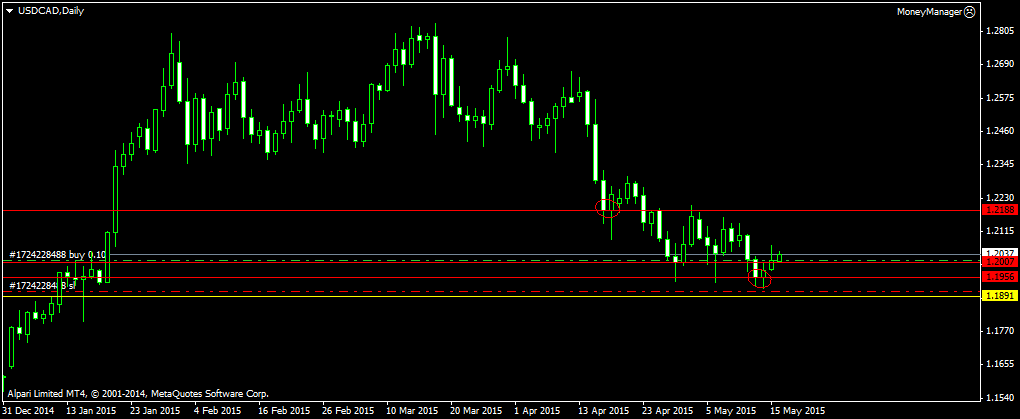Click the 1.2230 price scale value
The image size is (1020, 419).
pyautogui.click(x=1000, y=197)
